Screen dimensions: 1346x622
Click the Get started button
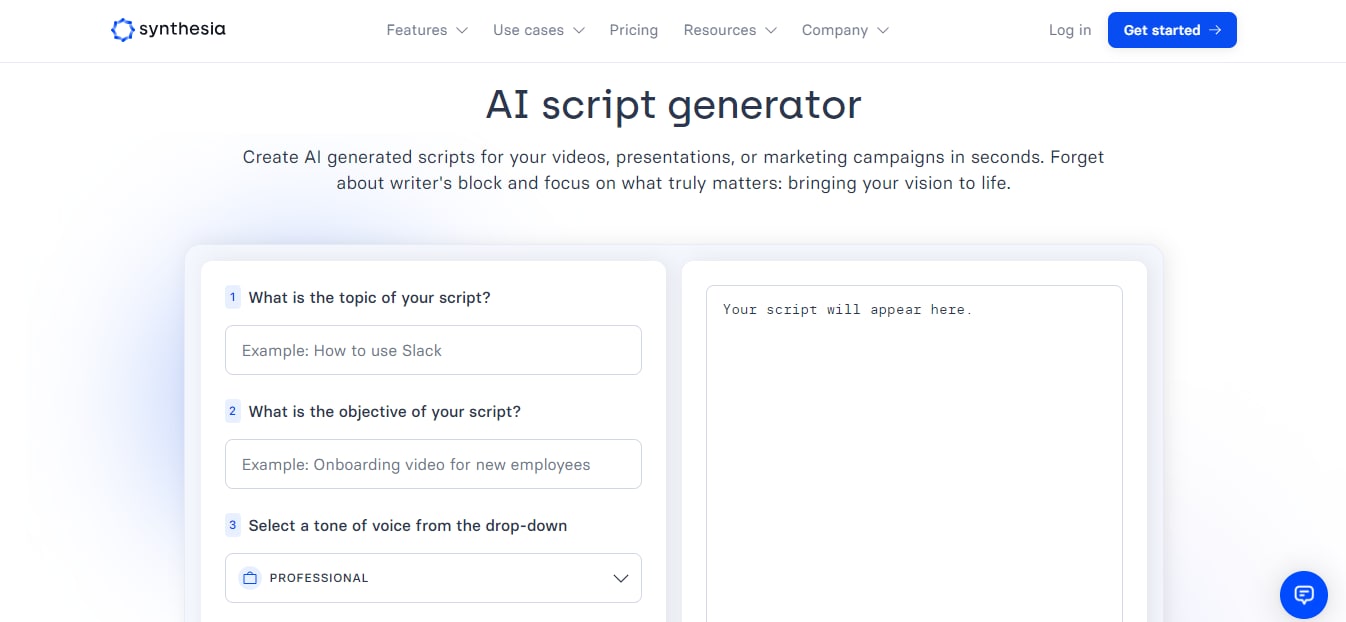click(x=1172, y=30)
